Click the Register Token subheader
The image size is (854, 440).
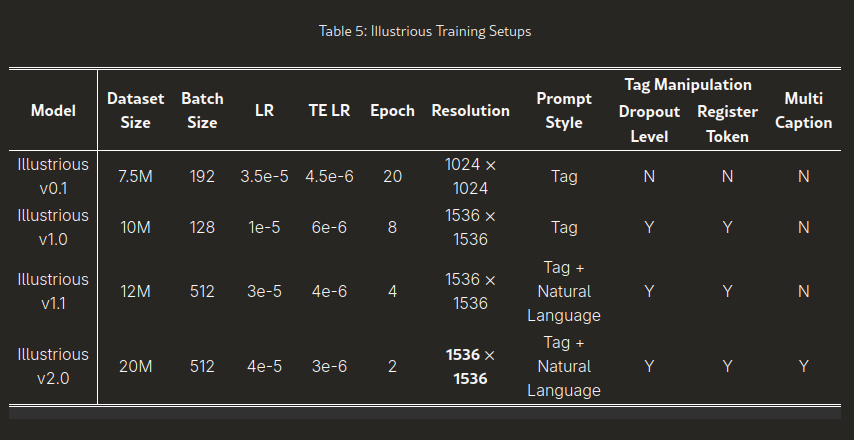tap(727, 124)
